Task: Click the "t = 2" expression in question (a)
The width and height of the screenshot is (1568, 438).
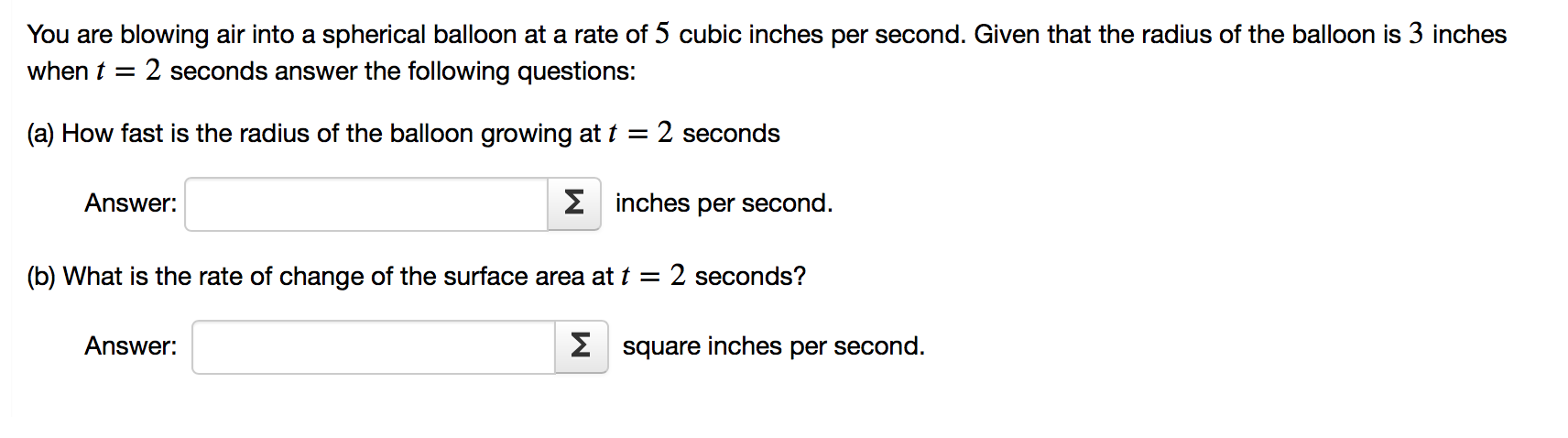Action: tap(640, 134)
